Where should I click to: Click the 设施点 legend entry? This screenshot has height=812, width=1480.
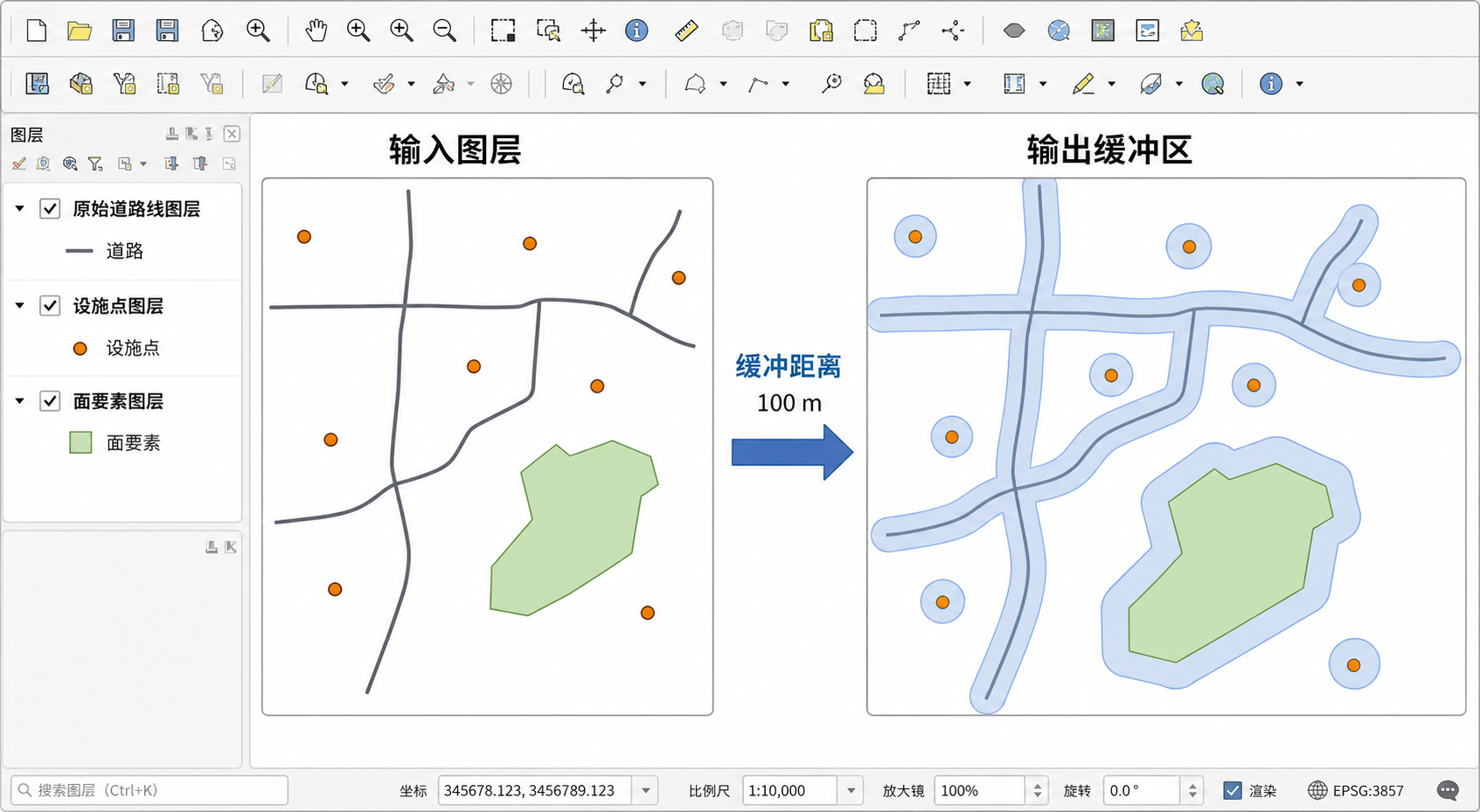(133, 348)
